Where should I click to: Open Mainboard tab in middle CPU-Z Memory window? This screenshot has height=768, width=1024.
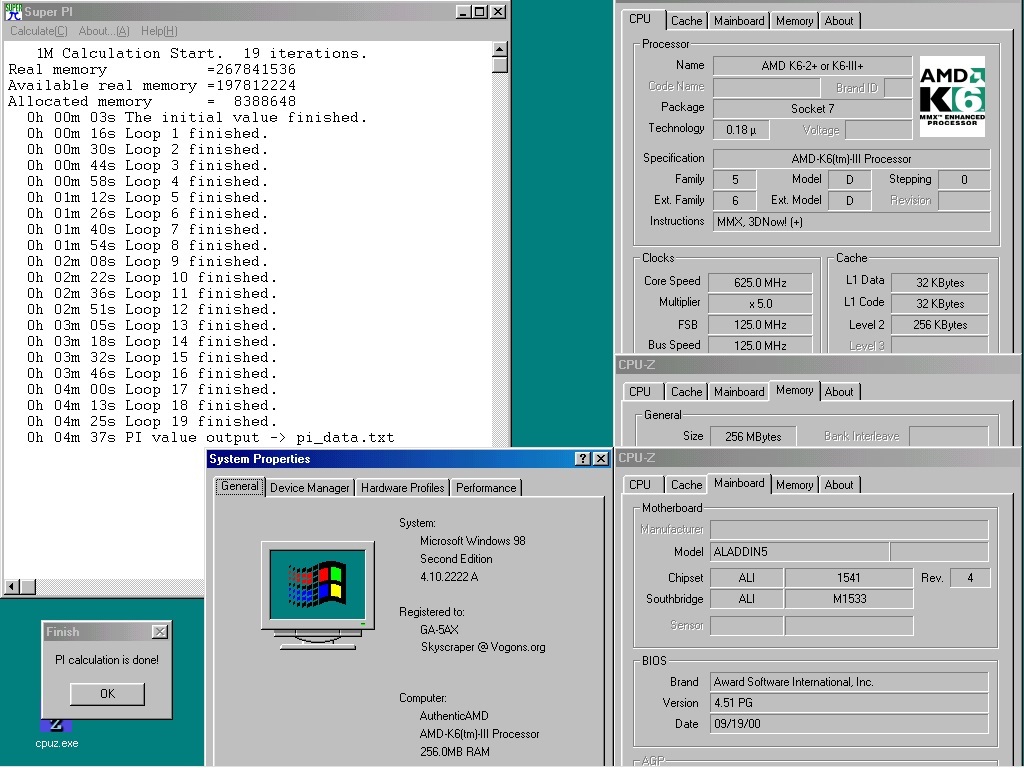tap(739, 392)
